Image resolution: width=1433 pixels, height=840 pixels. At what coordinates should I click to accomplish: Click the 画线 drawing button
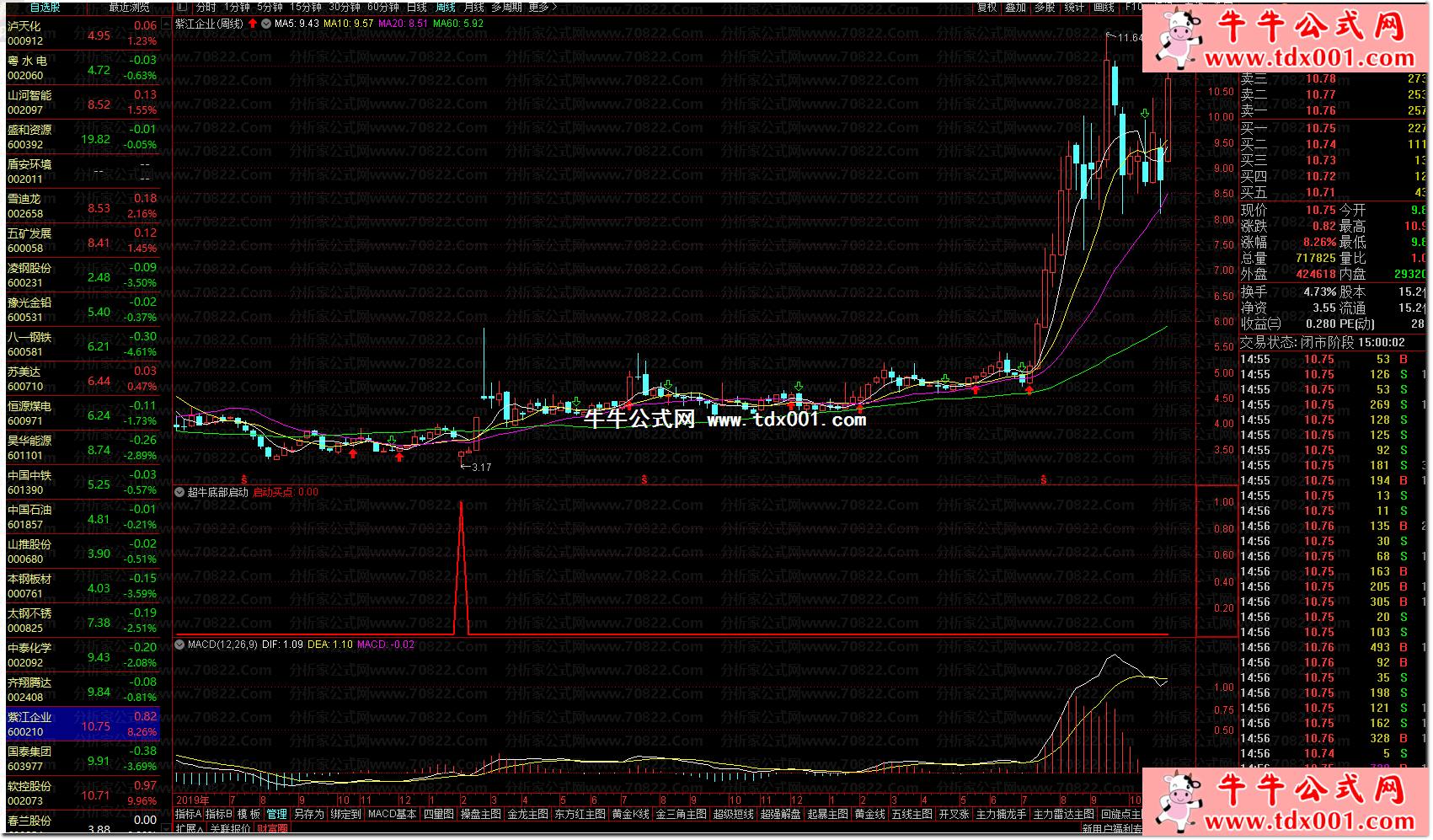[1104, 8]
